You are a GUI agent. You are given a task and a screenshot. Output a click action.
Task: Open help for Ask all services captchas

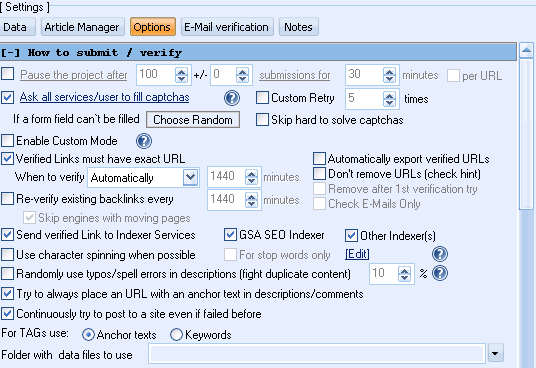click(x=232, y=98)
